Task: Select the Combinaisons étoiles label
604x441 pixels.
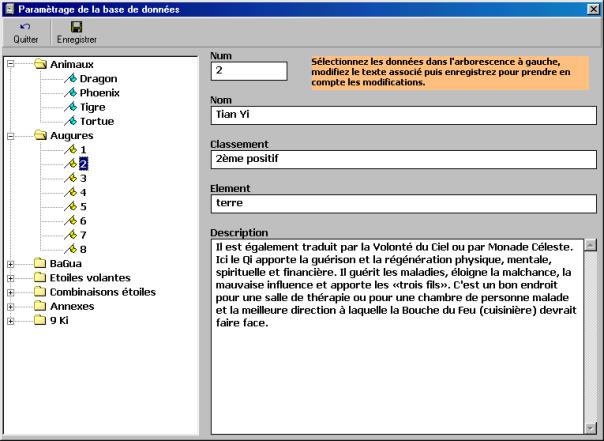Action: click(103, 292)
